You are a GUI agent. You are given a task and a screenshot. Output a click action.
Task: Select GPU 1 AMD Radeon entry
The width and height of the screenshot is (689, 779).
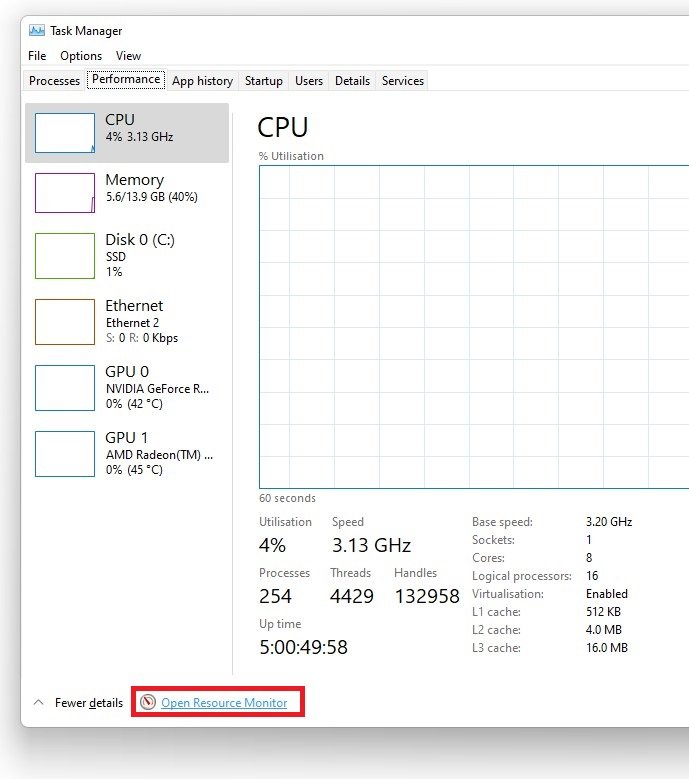[x=127, y=453]
